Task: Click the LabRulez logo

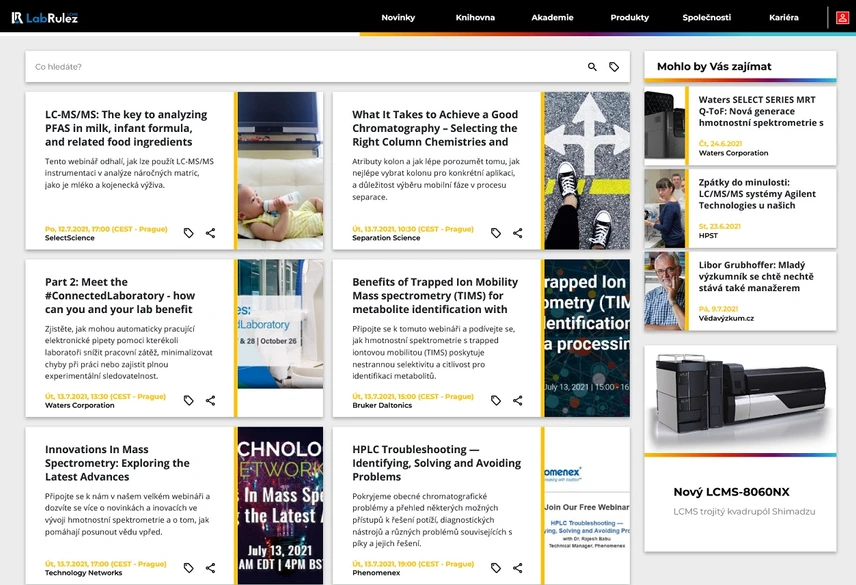Action: pos(45,17)
